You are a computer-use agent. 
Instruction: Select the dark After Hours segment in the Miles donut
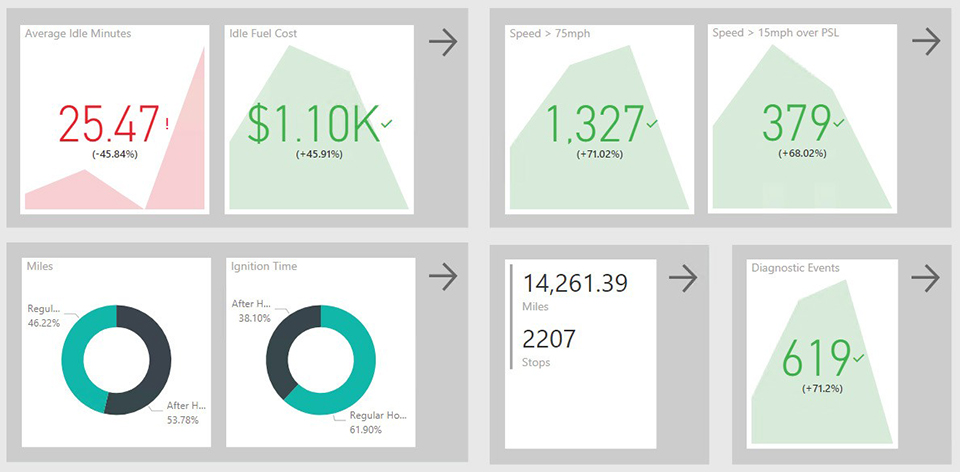pyautogui.click(x=158, y=360)
